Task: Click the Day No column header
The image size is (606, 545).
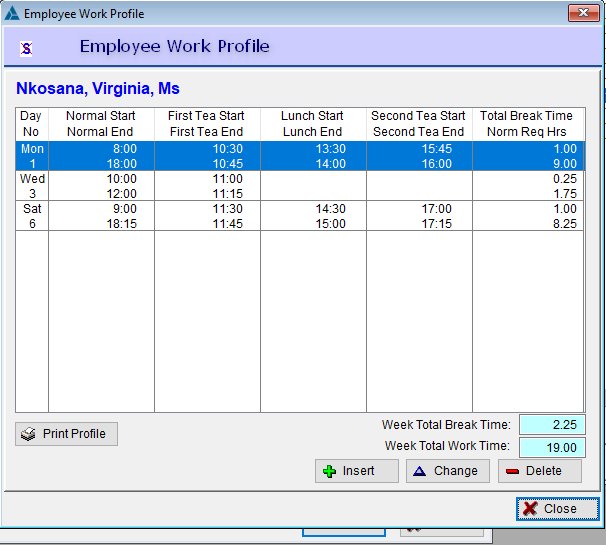Action: [31, 123]
